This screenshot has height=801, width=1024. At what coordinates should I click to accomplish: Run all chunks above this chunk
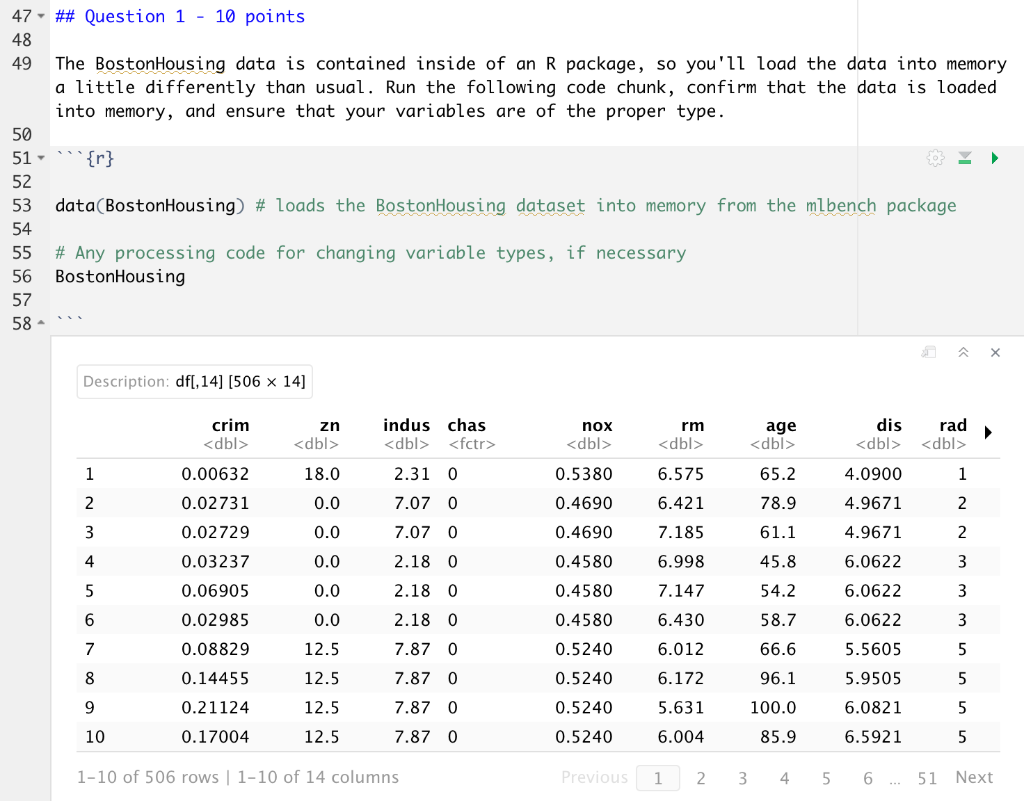click(964, 158)
